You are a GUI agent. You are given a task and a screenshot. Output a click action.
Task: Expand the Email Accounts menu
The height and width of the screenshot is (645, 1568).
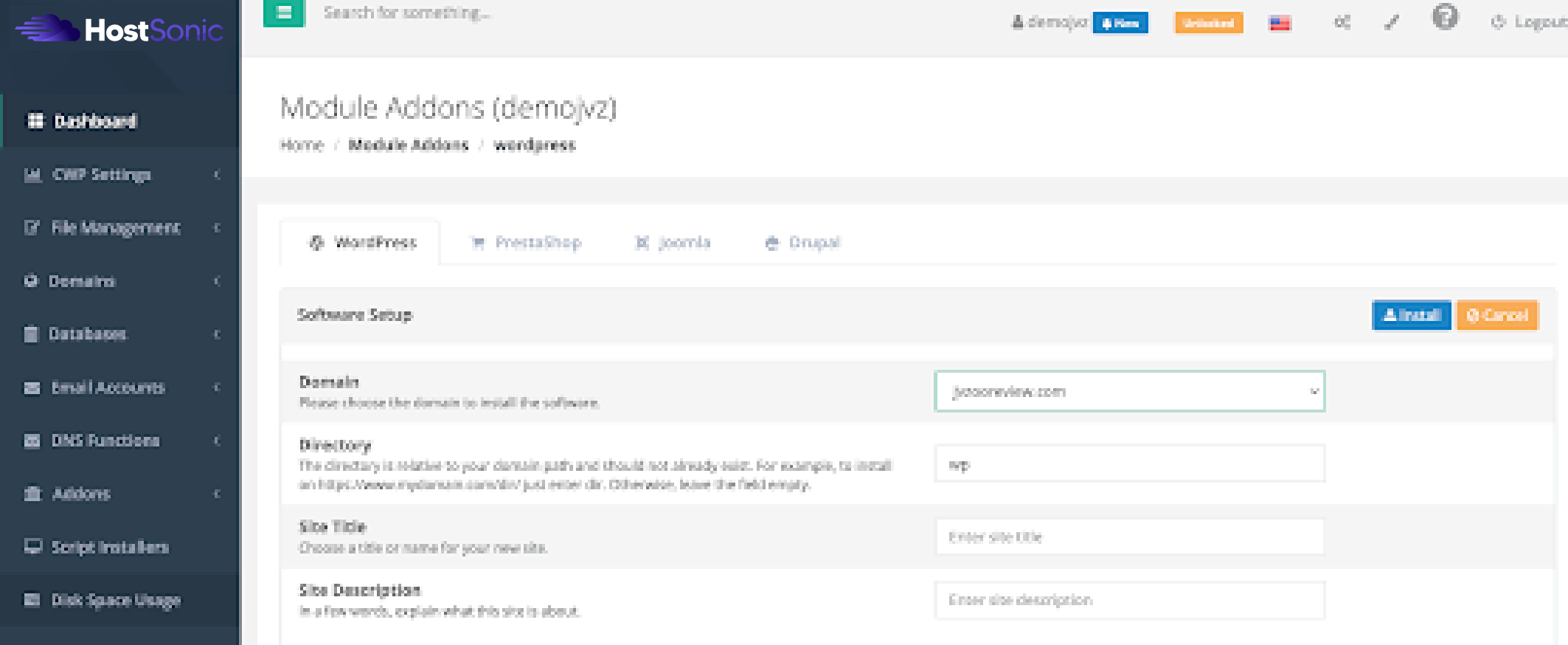click(108, 387)
